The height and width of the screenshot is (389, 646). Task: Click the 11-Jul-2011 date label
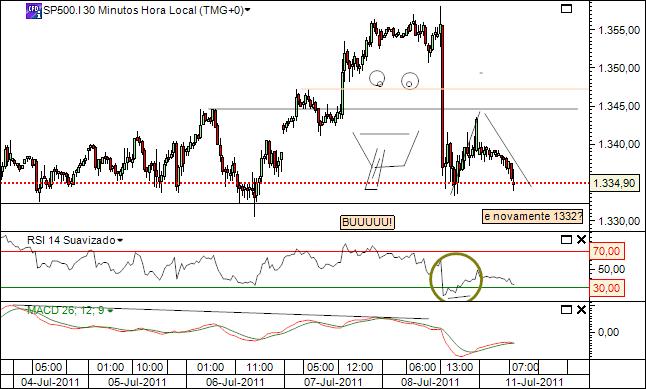534,382
